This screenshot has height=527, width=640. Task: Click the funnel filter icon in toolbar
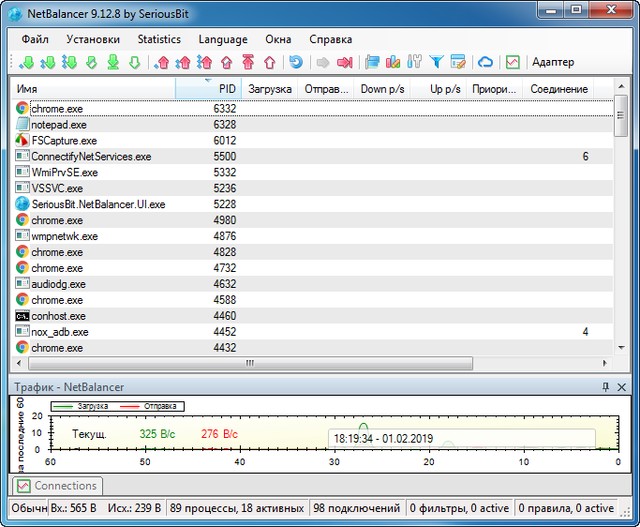coord(436,62)
